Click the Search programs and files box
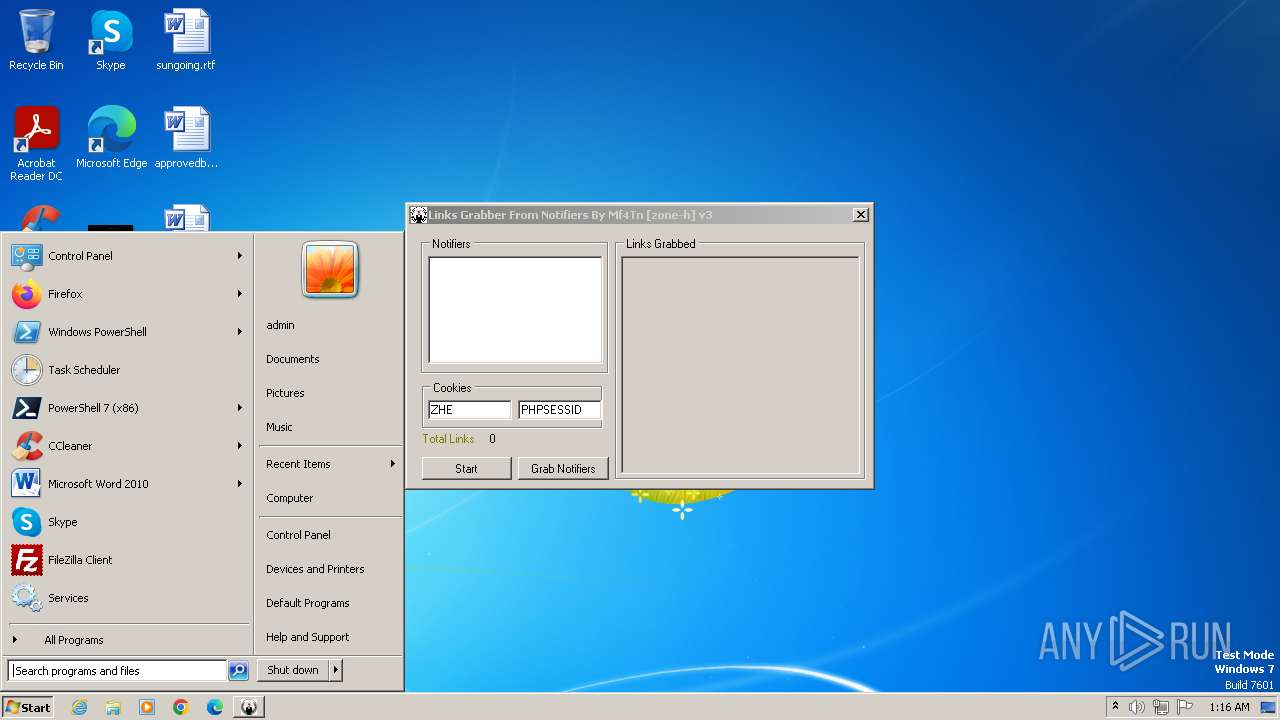This screenshot has width=1280, height=720. (117, 671)
